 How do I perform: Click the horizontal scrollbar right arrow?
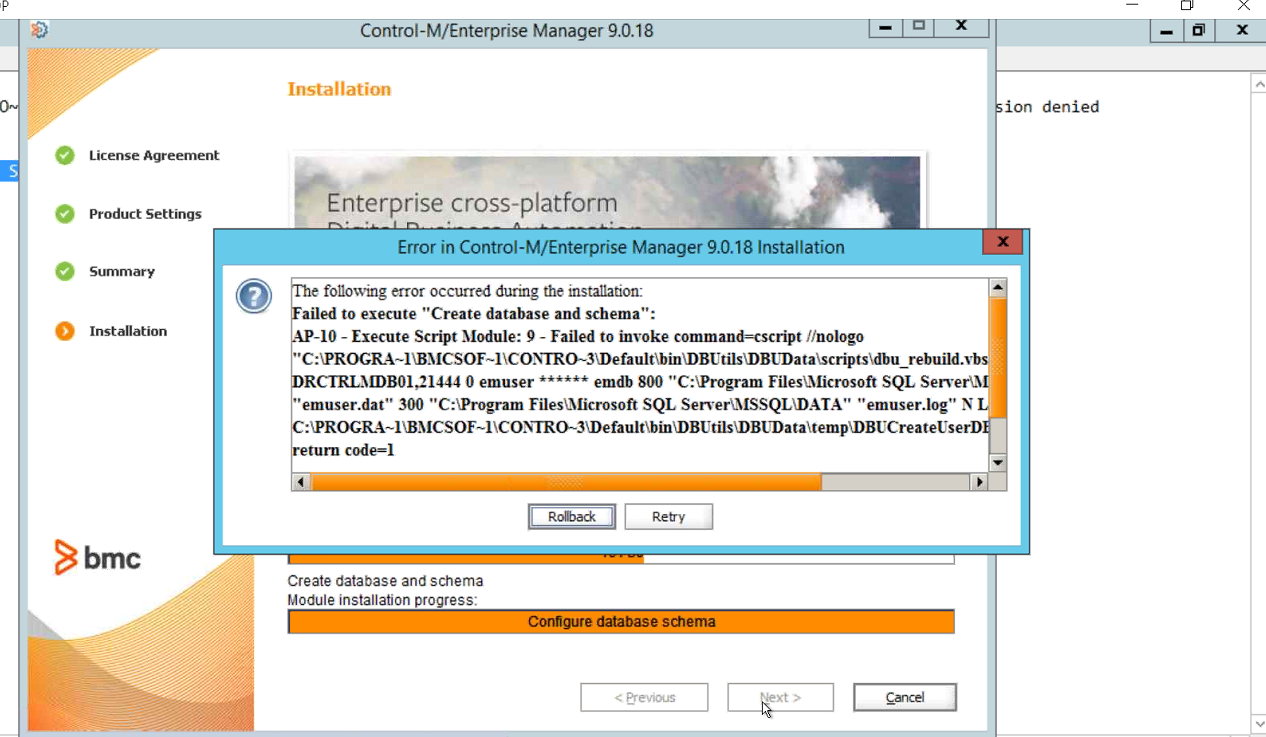(x=979, y=482)
